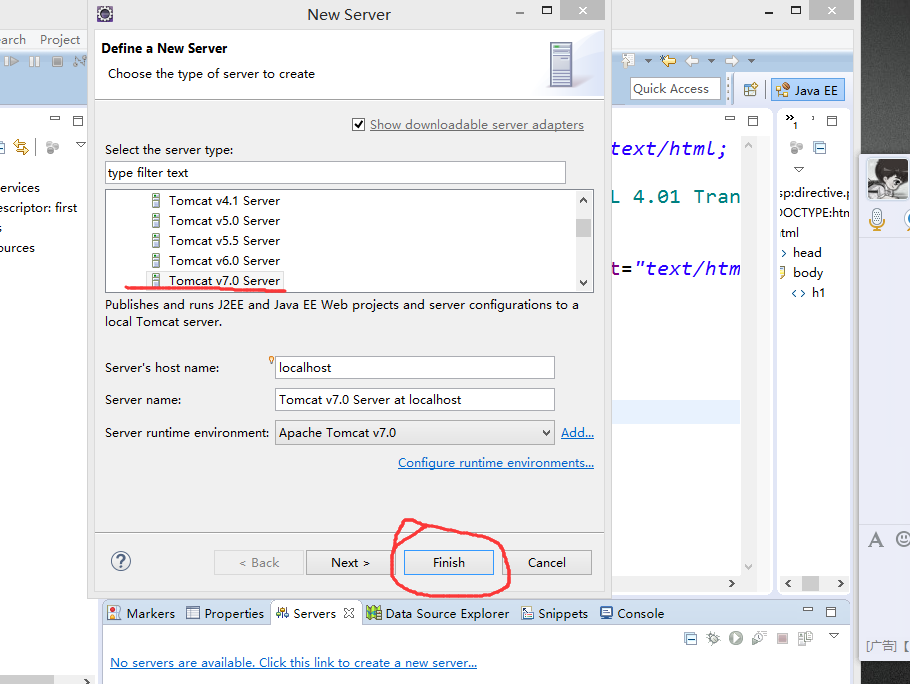Click the server type filter text field
910x684 pixels.
pyautogui.click(x=335, y=173)
